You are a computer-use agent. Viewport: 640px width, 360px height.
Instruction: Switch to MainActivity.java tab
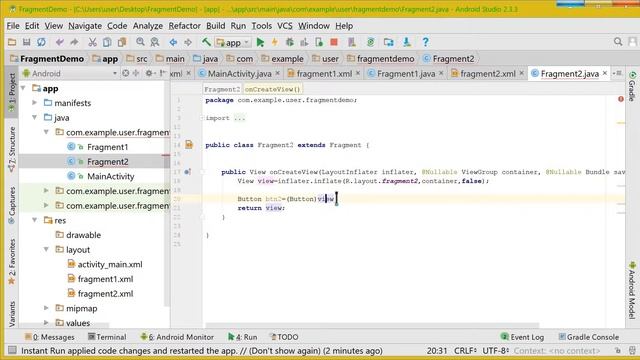239,73
